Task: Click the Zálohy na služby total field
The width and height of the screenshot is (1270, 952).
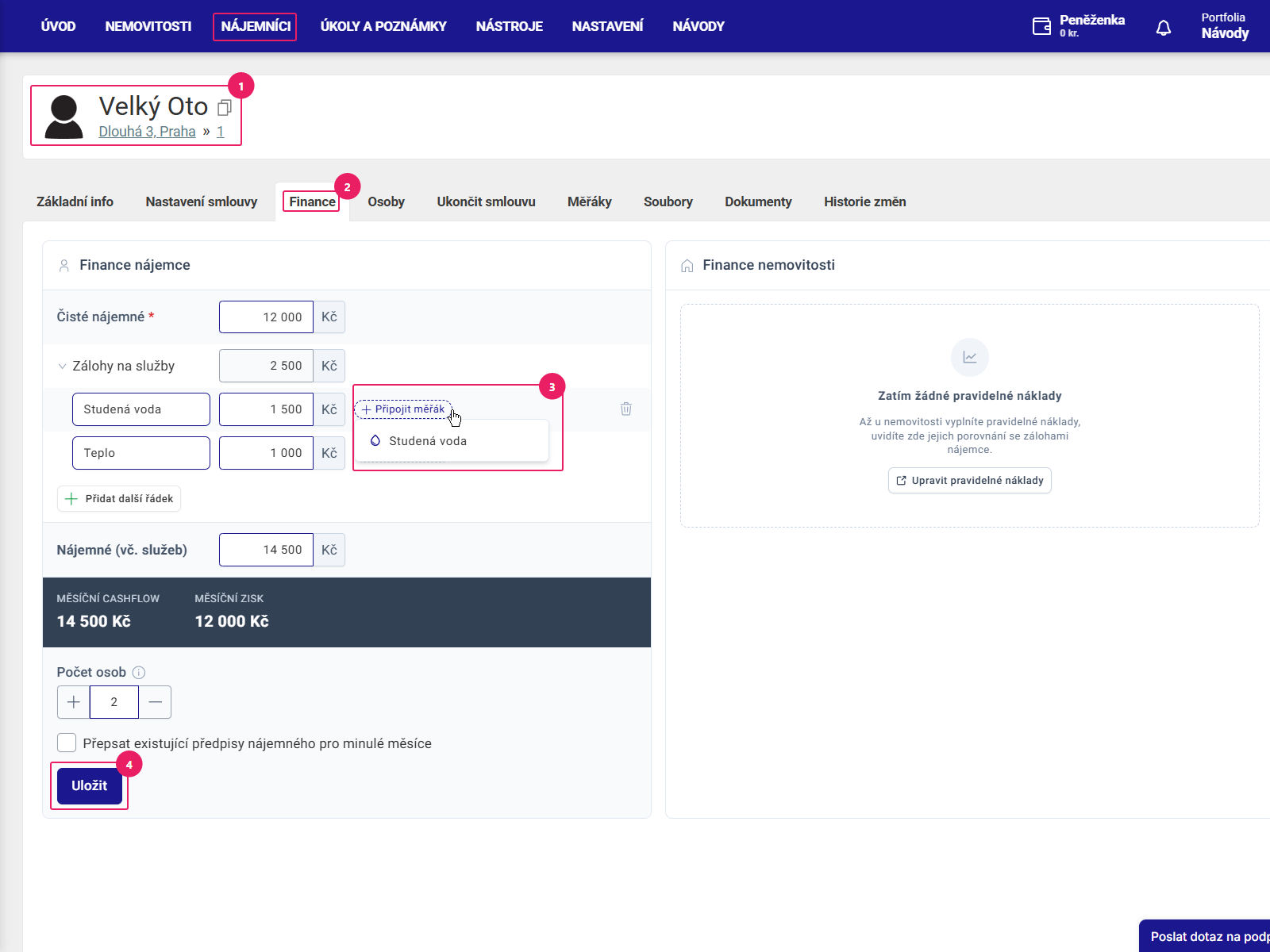Action: click(x=266, y=366)
